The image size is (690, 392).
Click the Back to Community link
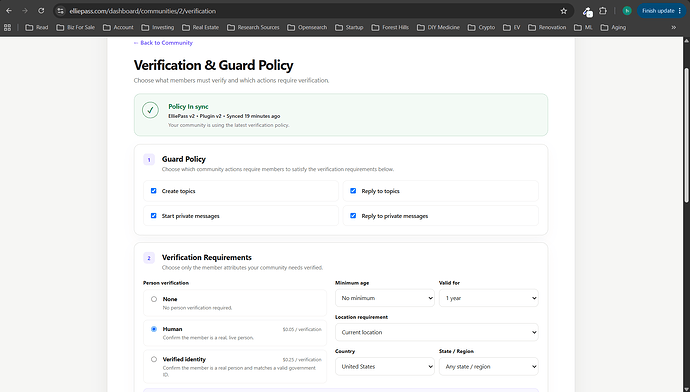click(x=163, y=43)
